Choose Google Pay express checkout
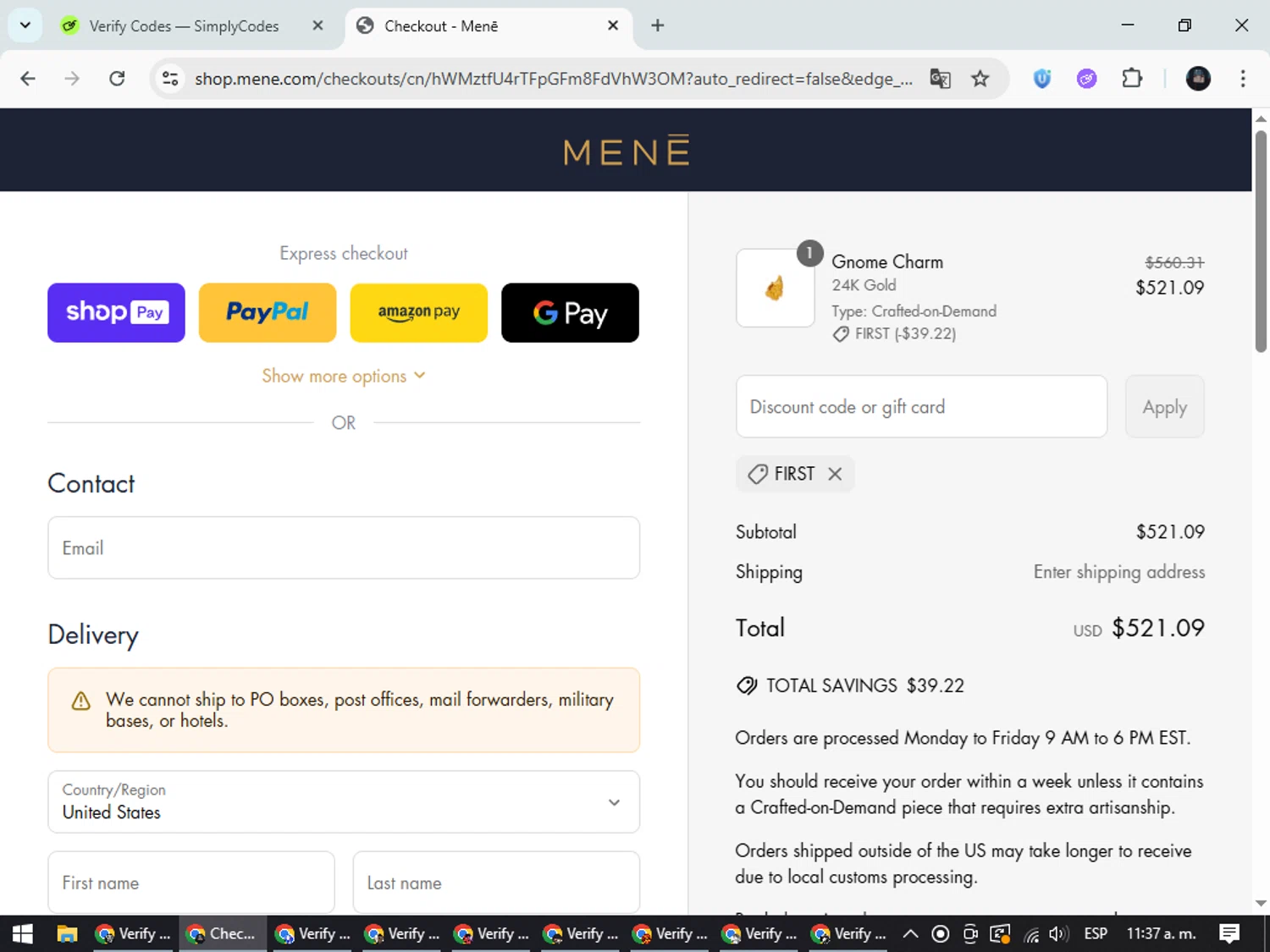Viewport: 1270px width, 952px height. (x=570, y=312)
